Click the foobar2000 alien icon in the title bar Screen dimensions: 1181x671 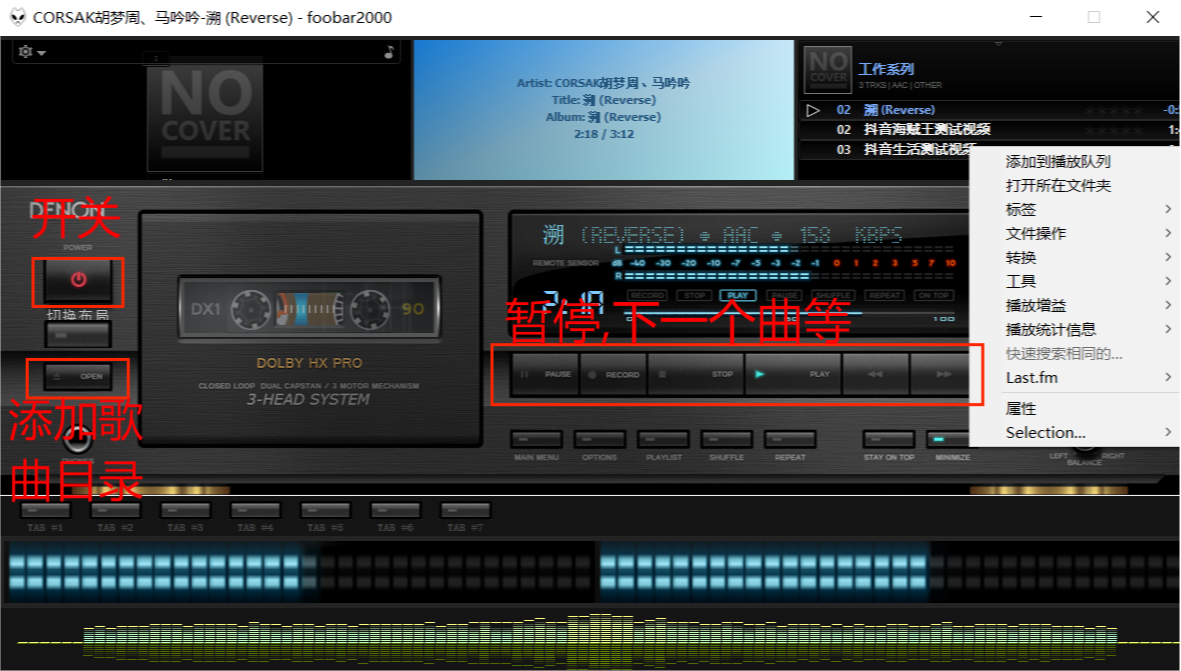(x=17, y=17)
